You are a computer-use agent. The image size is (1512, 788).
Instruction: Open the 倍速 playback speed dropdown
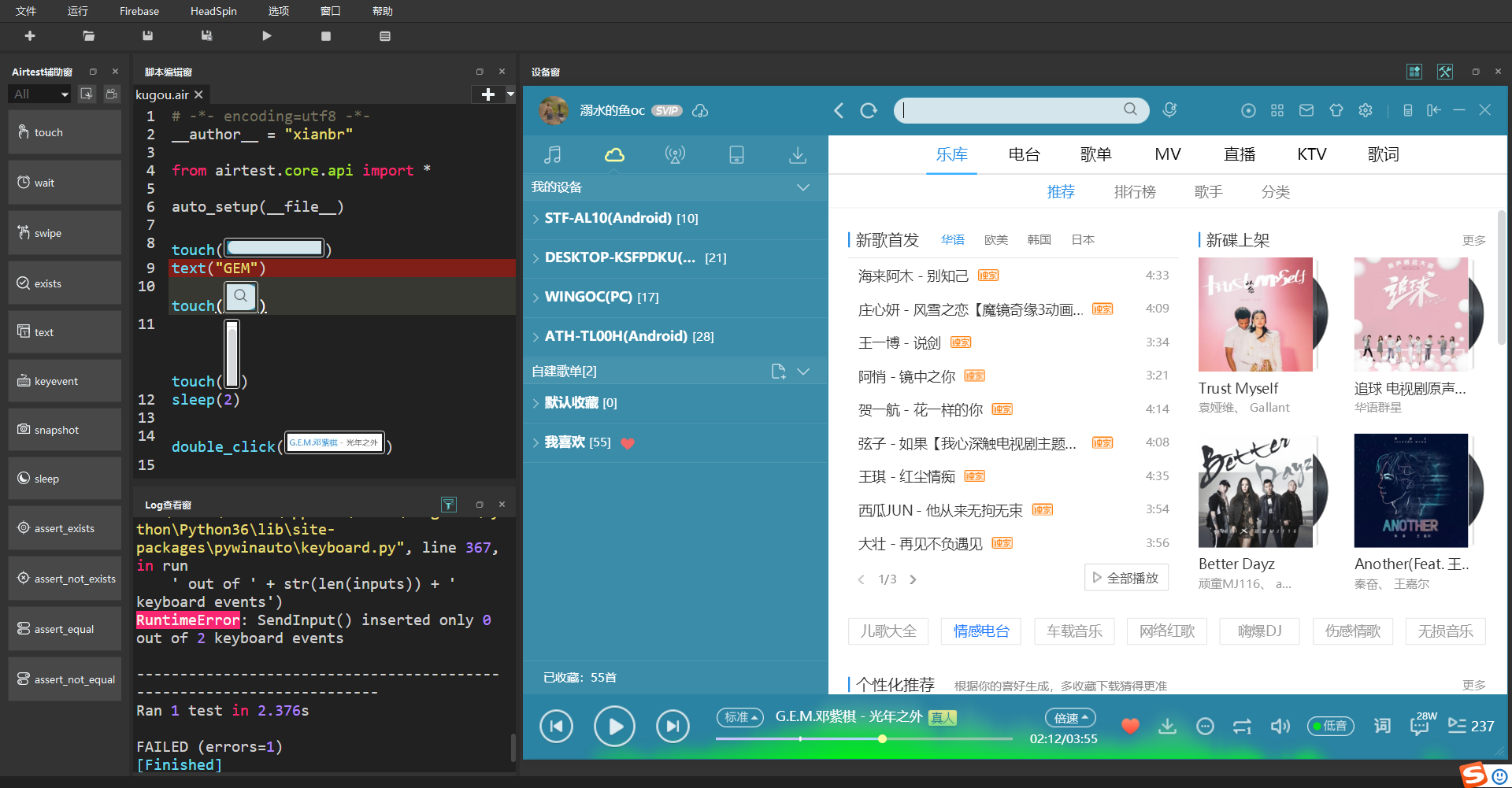[x=1070, y=718]
